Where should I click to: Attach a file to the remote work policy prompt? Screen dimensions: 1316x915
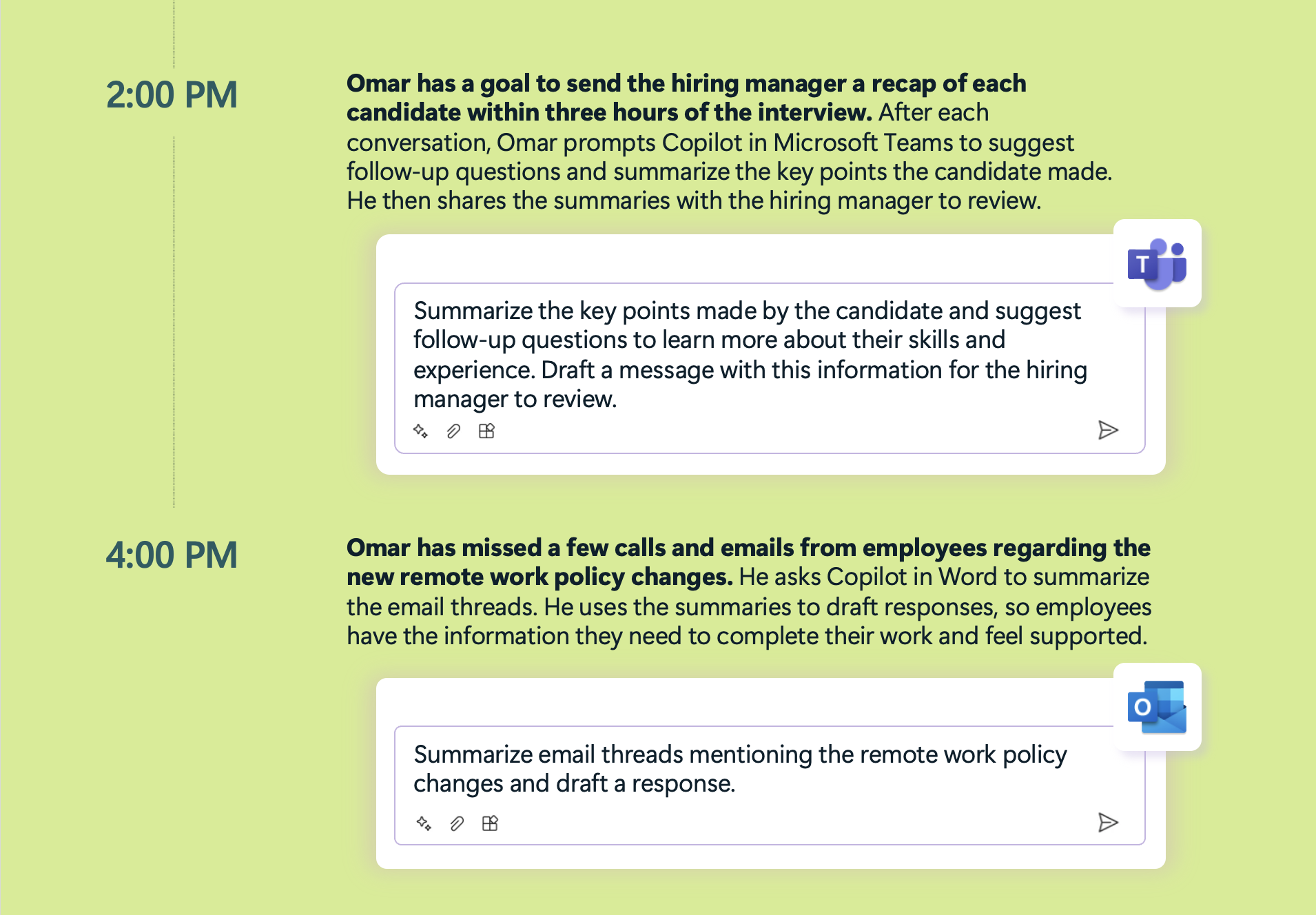(457, 823)
